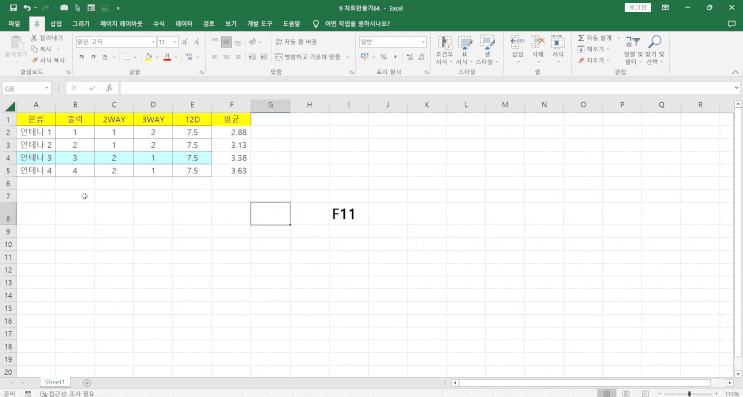Click Merge and Center (병합하고 가운데 맞춤)

pyautogui.click(x=308, y=57)
